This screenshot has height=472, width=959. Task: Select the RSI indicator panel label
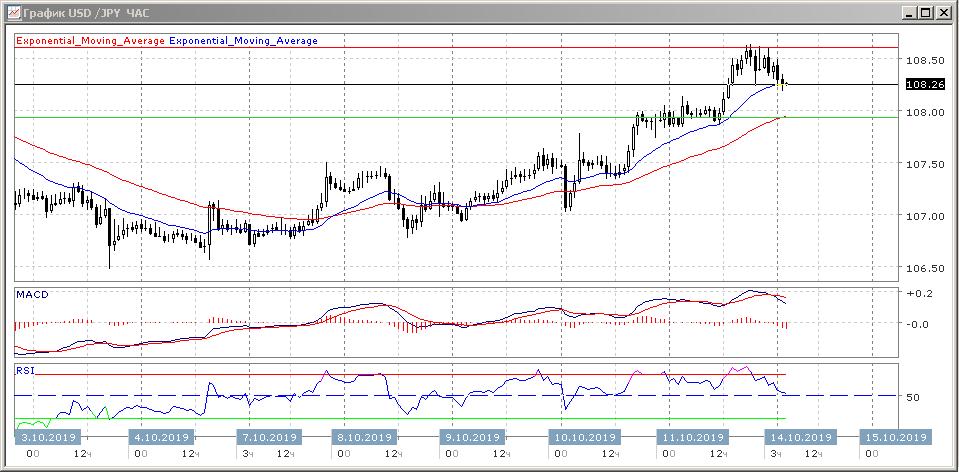[24, 370]
